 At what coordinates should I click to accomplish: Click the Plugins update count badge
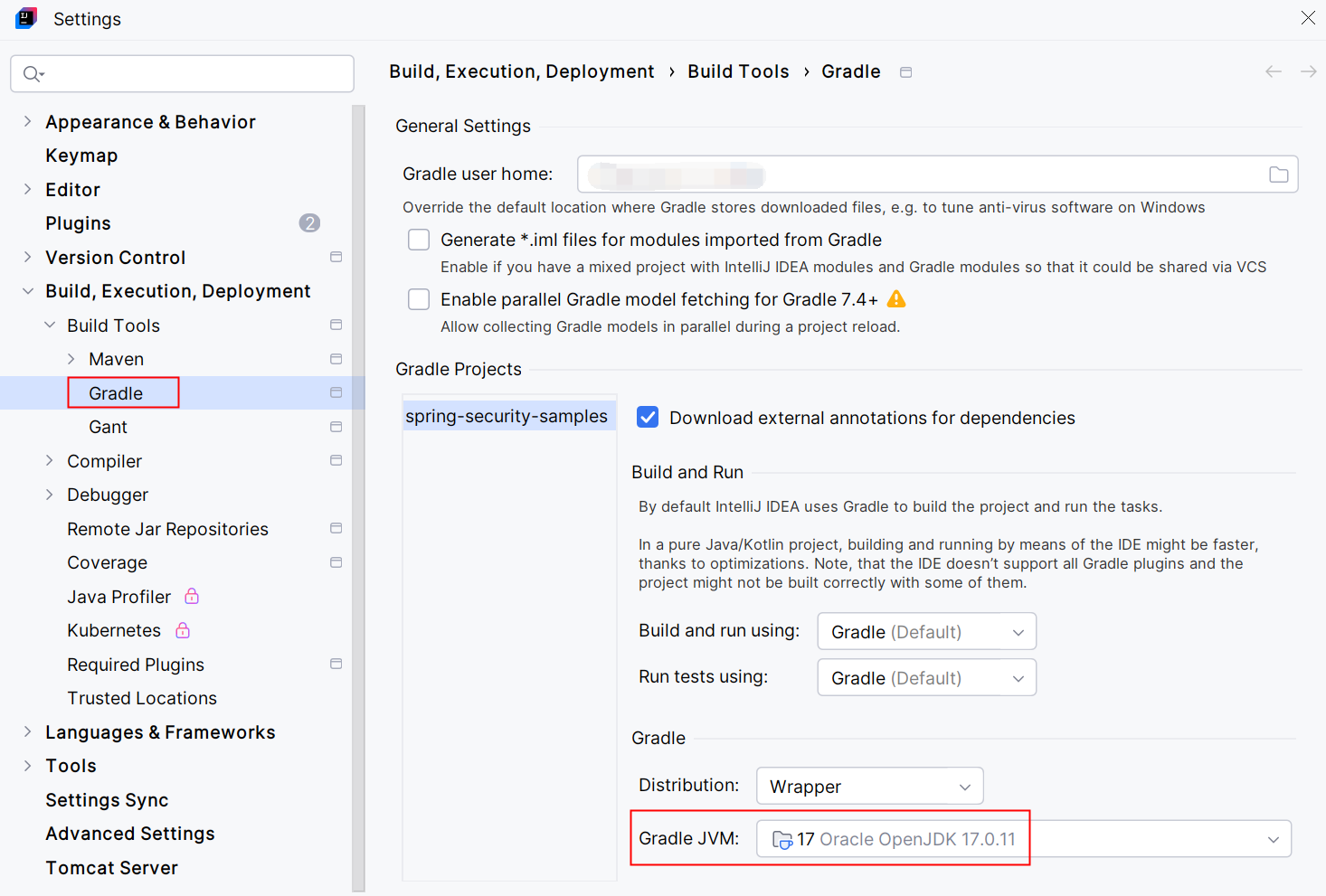[x=309, y=223]
